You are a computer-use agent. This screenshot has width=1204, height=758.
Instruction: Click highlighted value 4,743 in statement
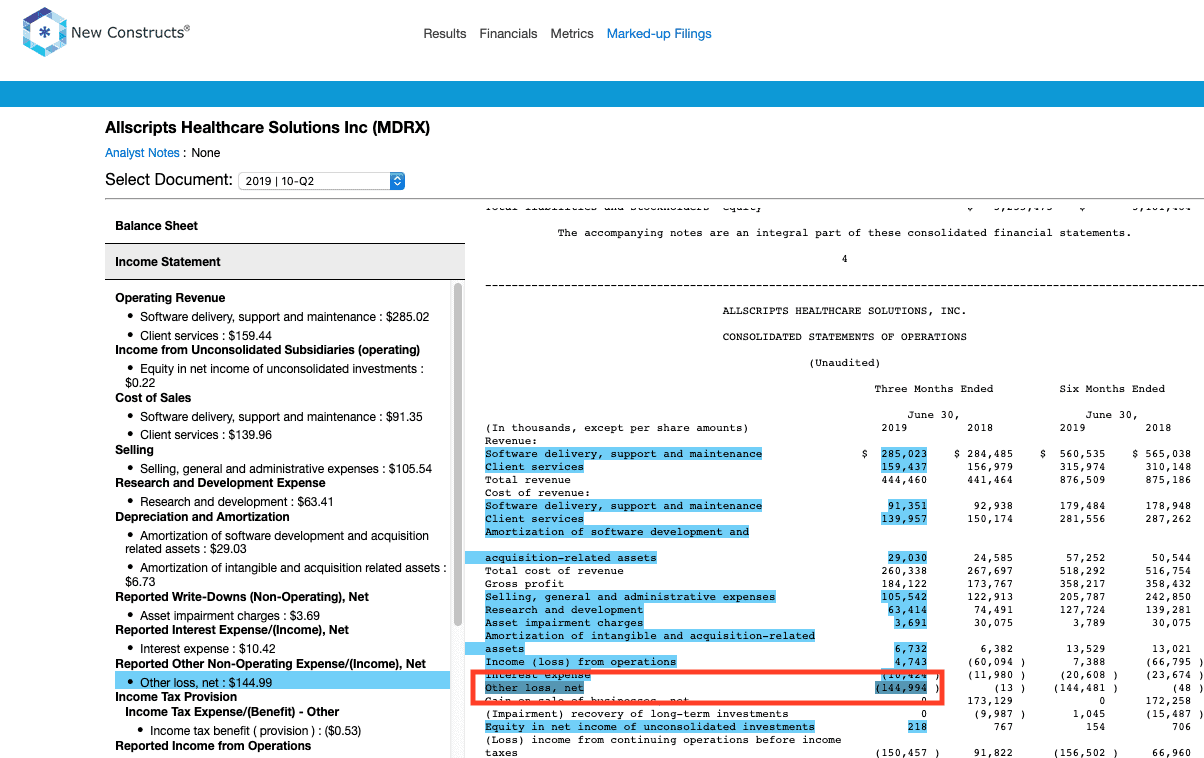point(910,662)
